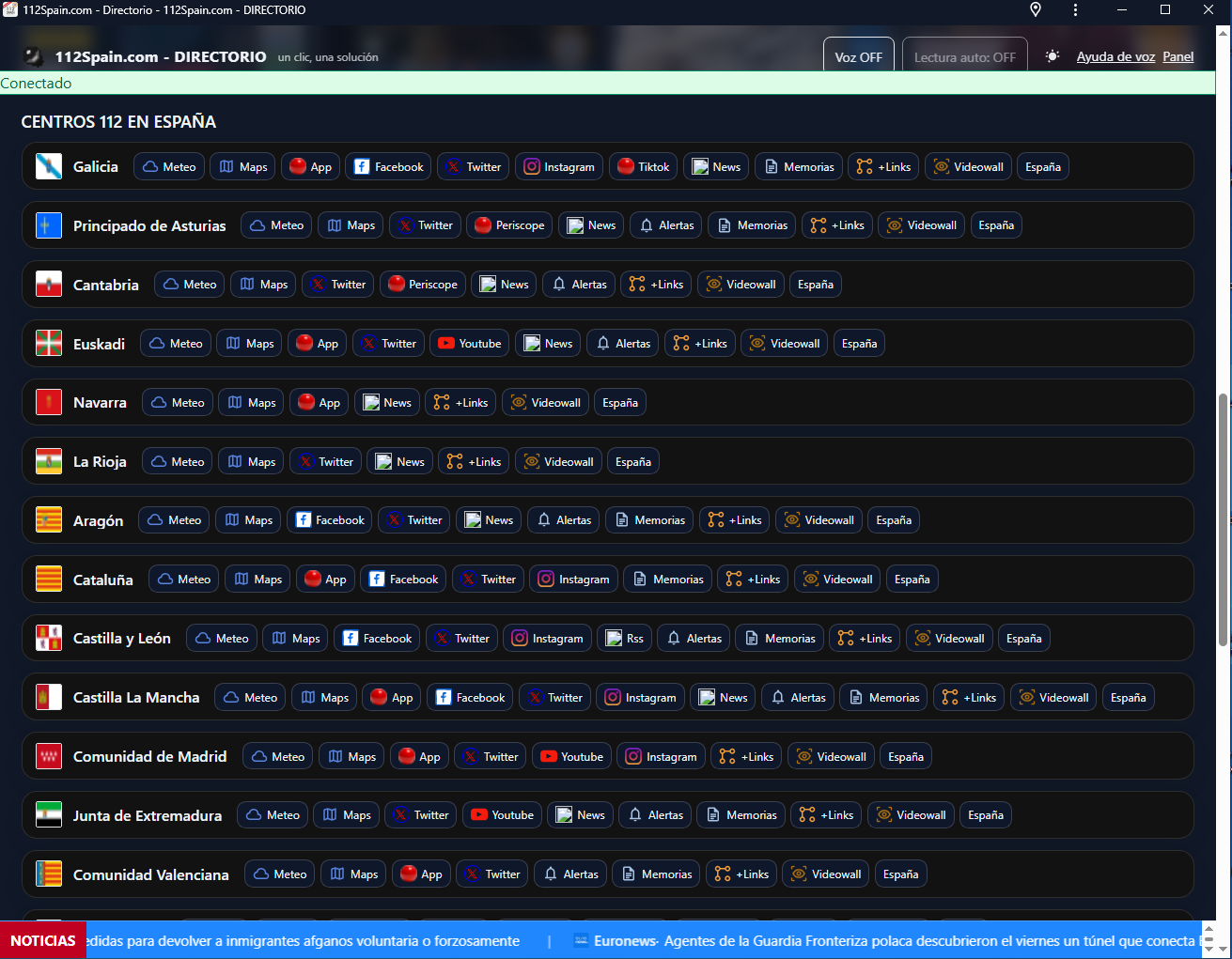Open Castilla y León Rss feed
The image size is (1232, 959).
point(624,639)
